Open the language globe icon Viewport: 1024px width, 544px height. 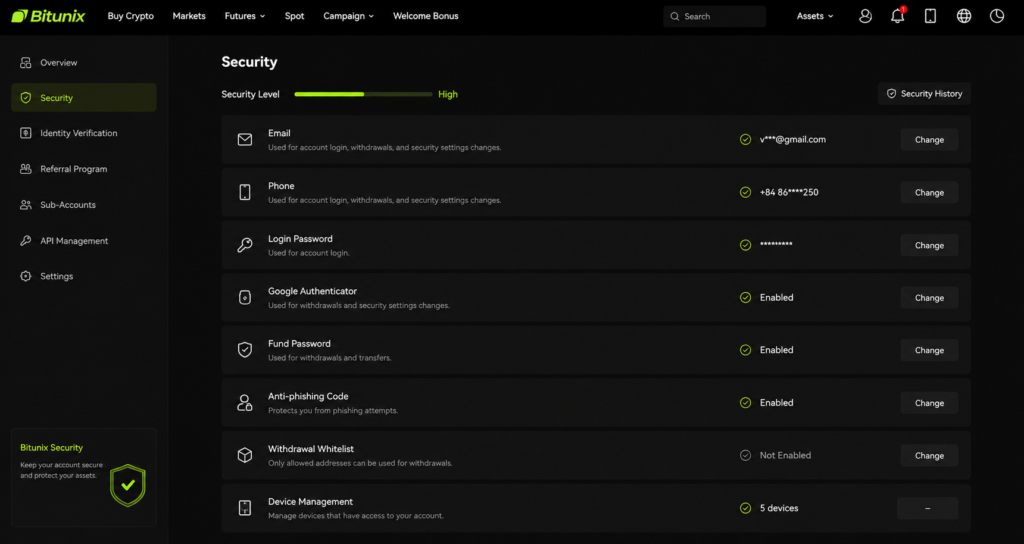(x=964, y=16)
